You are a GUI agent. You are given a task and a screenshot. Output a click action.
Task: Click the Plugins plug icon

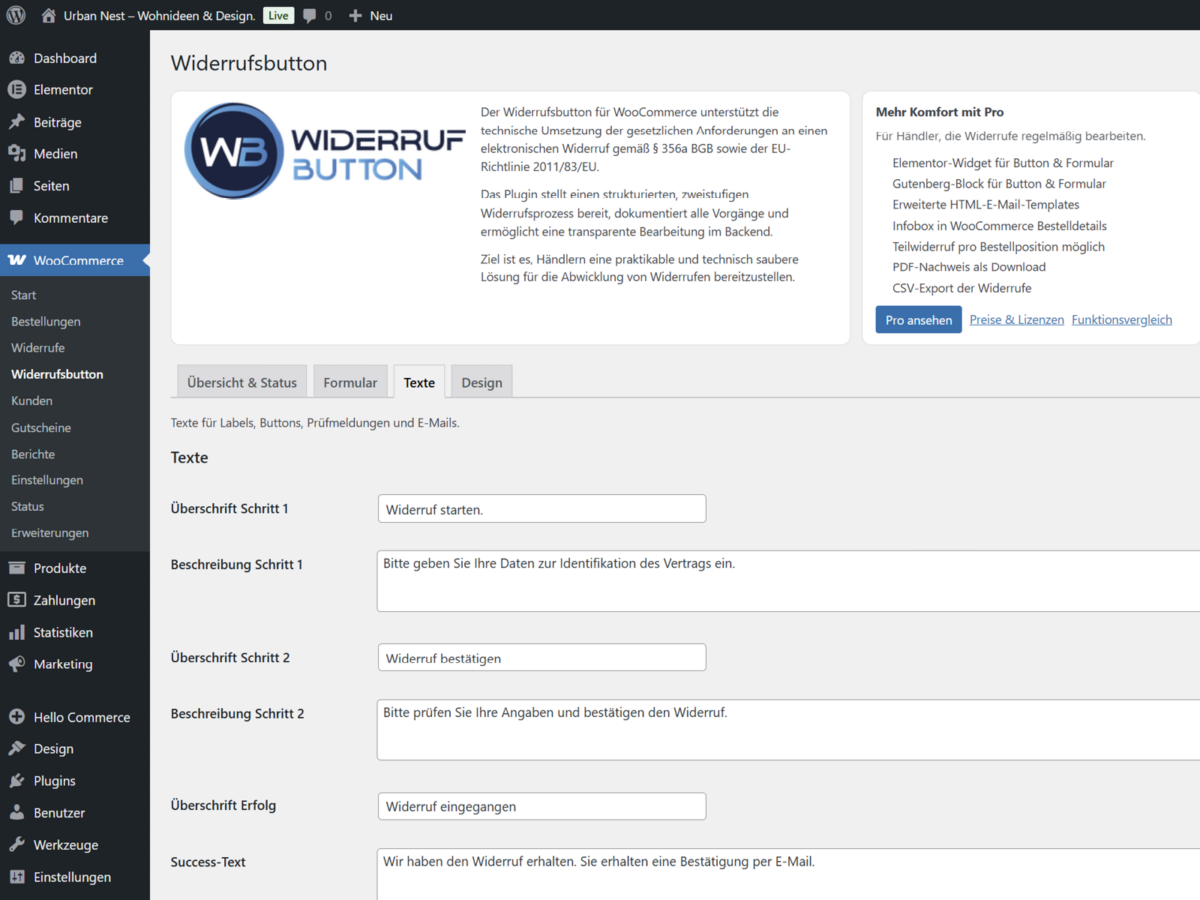17,781
